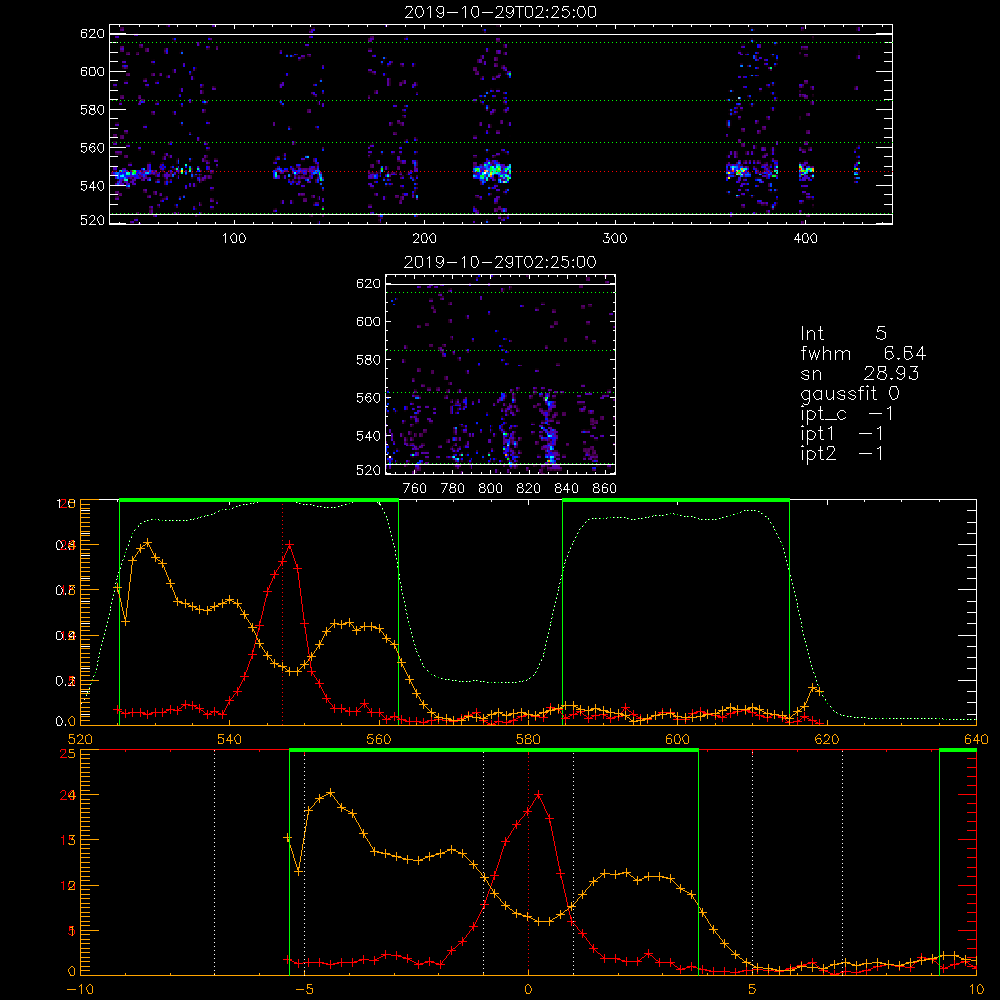
Task: Select the 'ipt_c -1' readout line
Action: click(847, 414)
